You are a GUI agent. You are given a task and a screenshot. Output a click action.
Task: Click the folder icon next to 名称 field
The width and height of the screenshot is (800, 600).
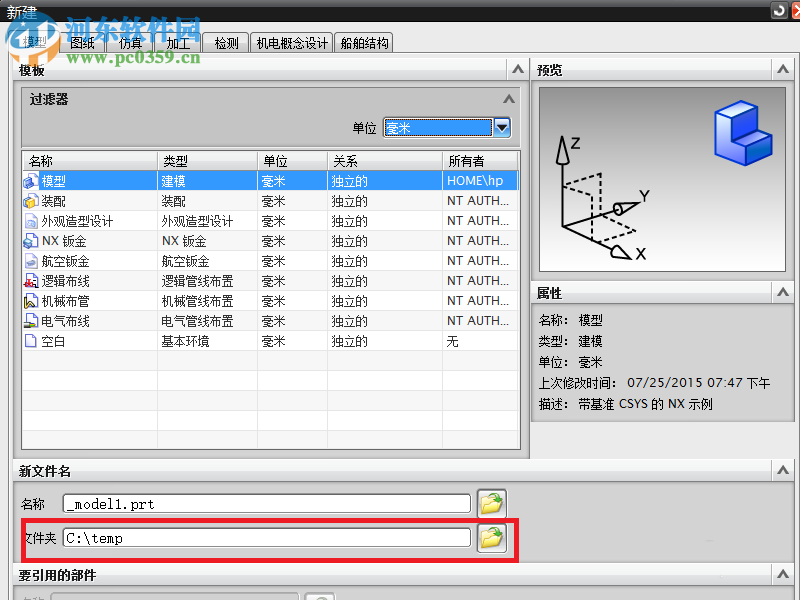(x=491, y=503)
